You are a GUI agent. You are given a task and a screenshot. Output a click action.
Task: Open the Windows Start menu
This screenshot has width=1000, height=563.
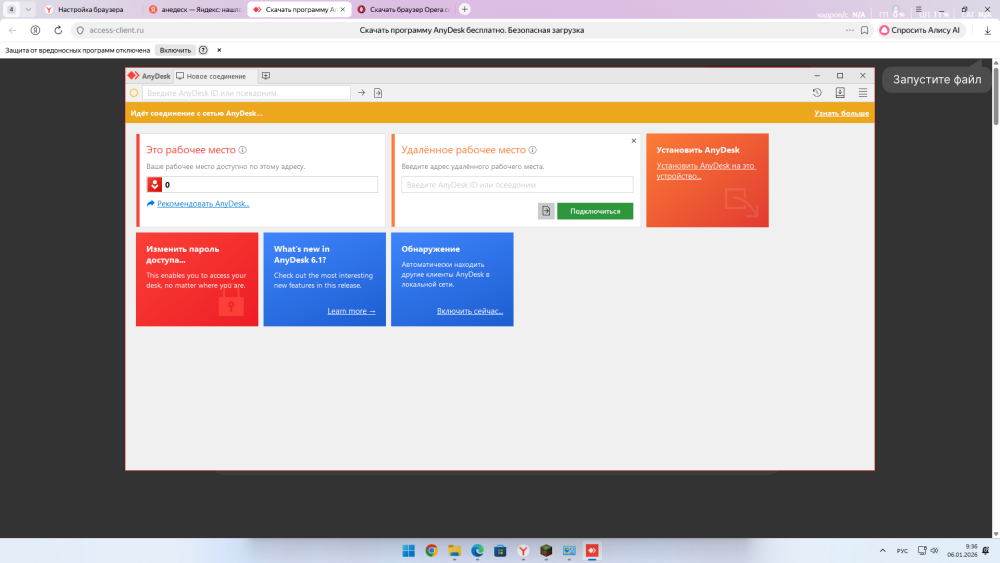(409, 551)
